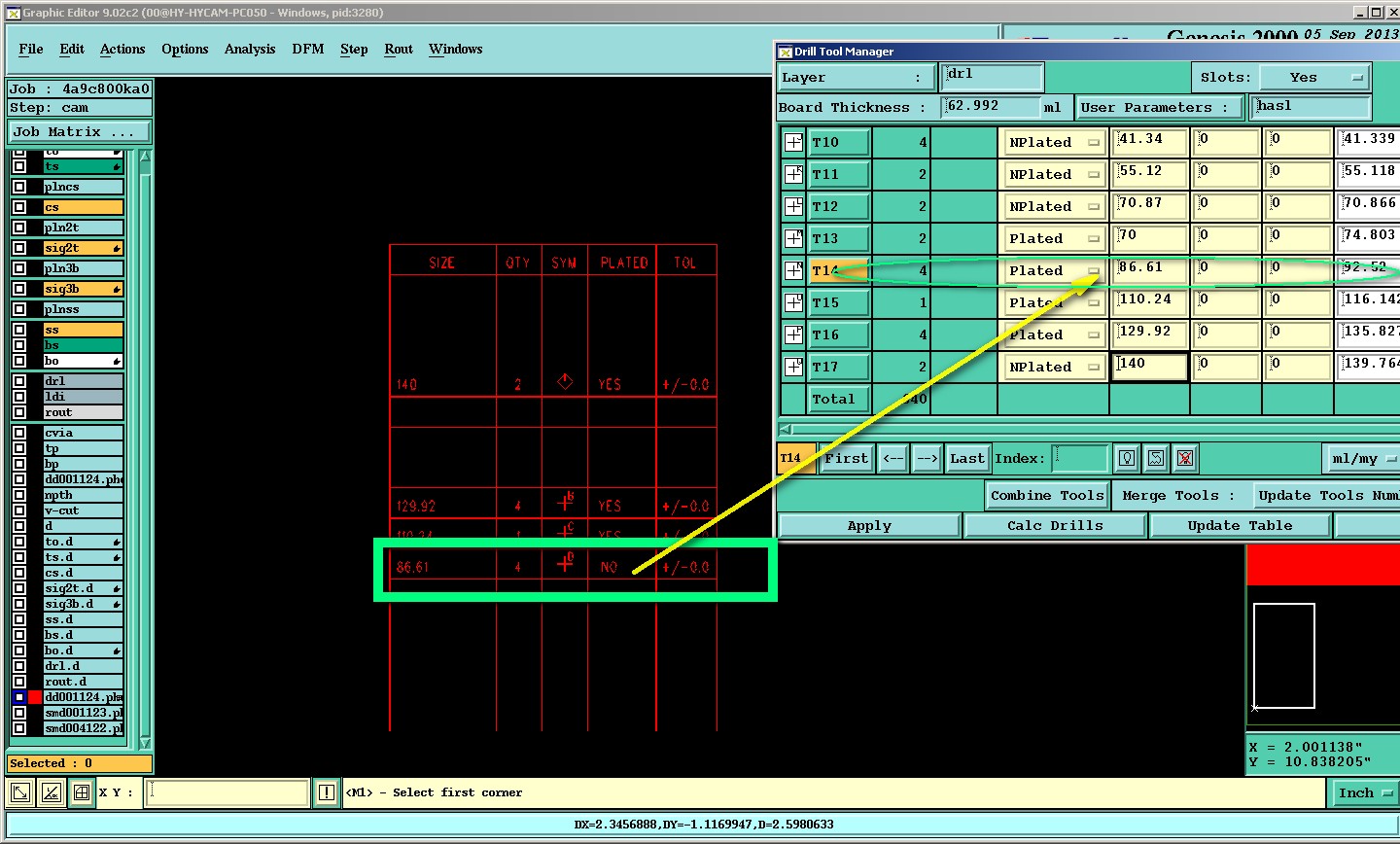Image resolution: width=1400 pixels, height=844 pixels.
Task: Select the bo.d layer name
Action: (x=83, y=651)
